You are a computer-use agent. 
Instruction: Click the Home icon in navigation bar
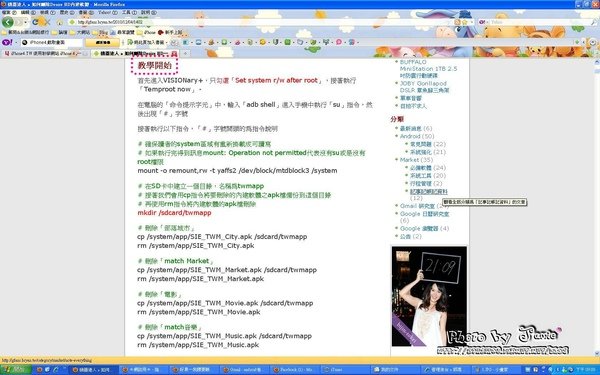tap(59, 23)
